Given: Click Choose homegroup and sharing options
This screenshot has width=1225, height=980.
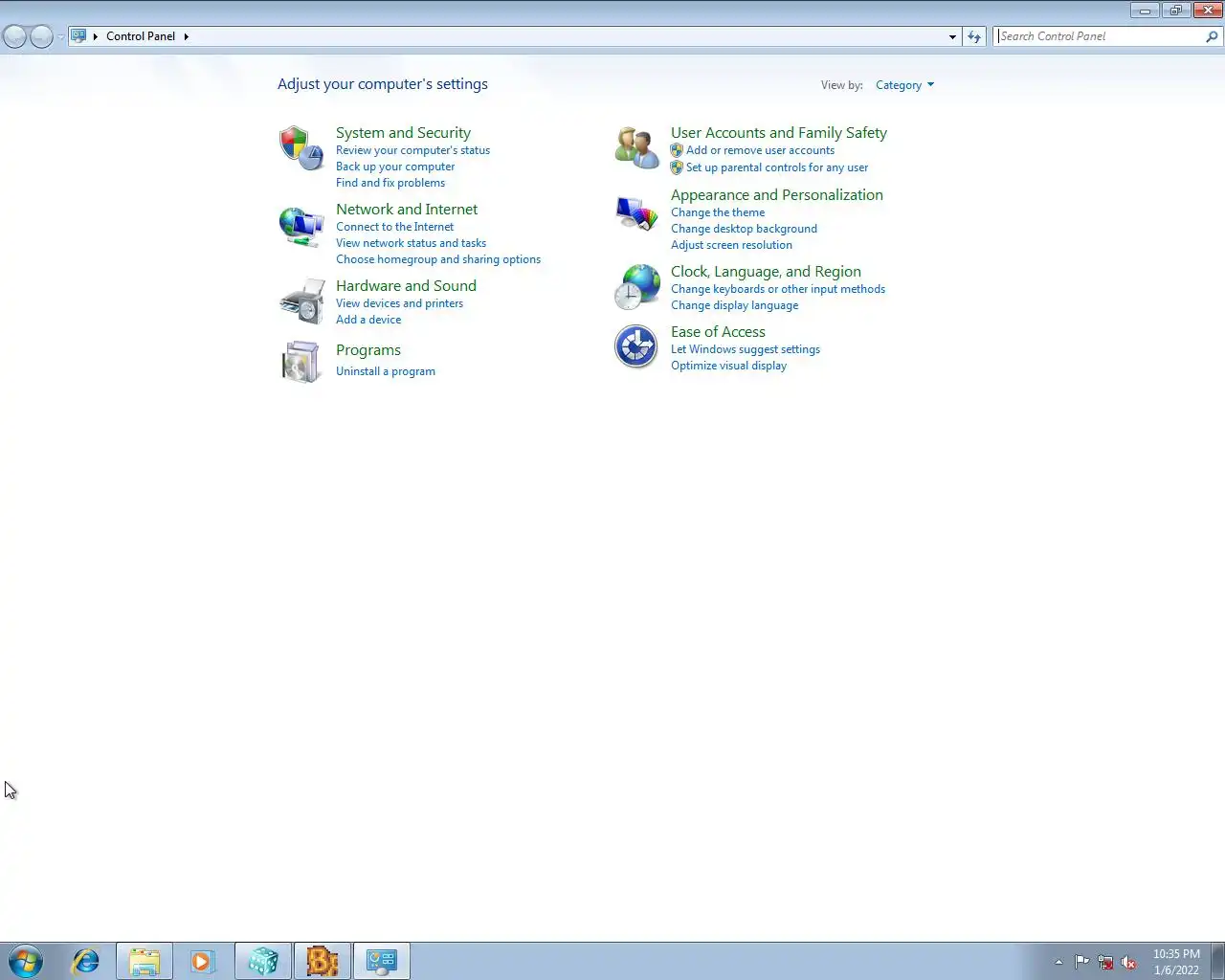Looking at the screenshot, I should pyautogui.click(x=438, y=259).
